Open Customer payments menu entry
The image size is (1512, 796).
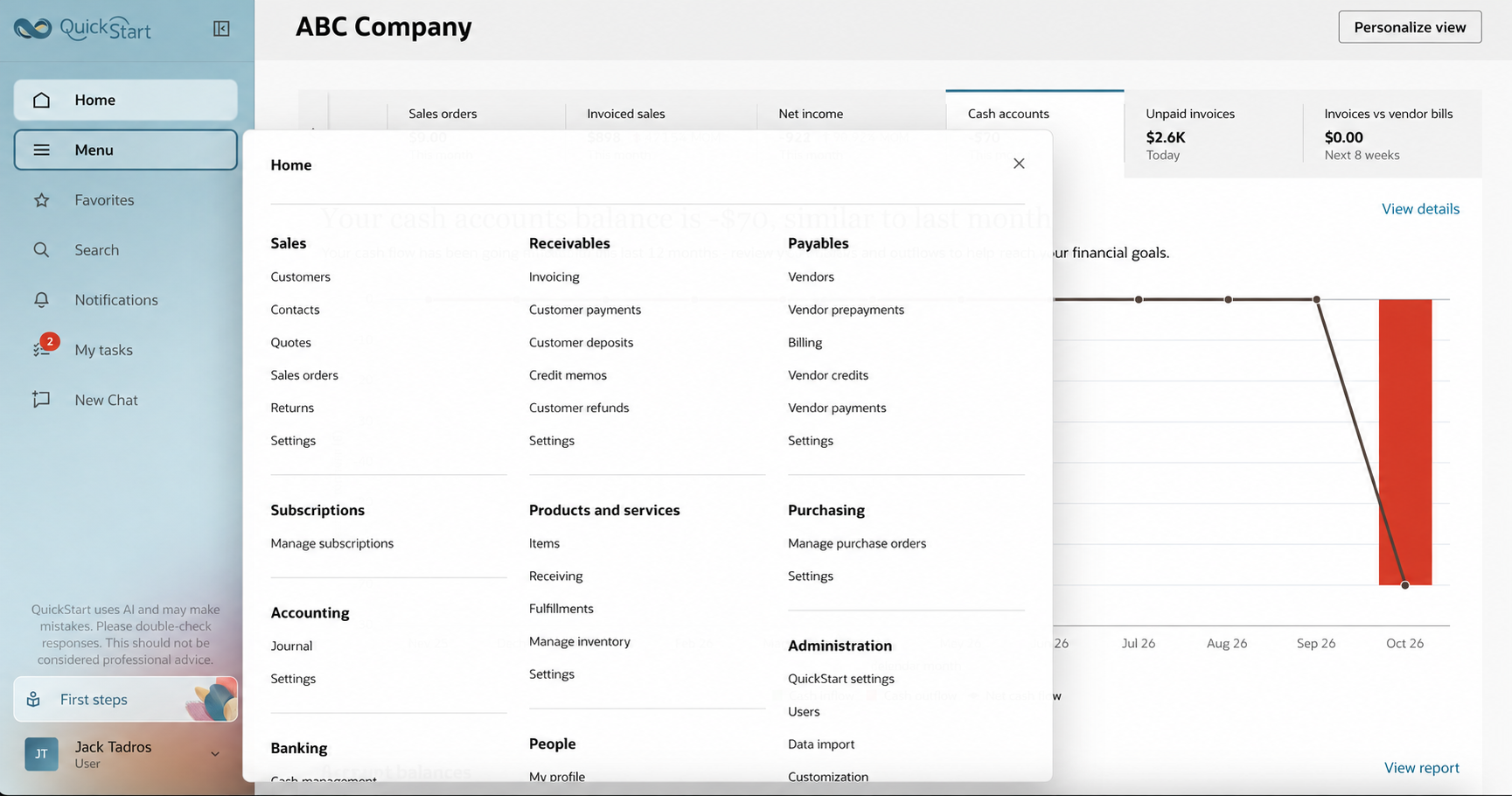[x=585, y=310]
